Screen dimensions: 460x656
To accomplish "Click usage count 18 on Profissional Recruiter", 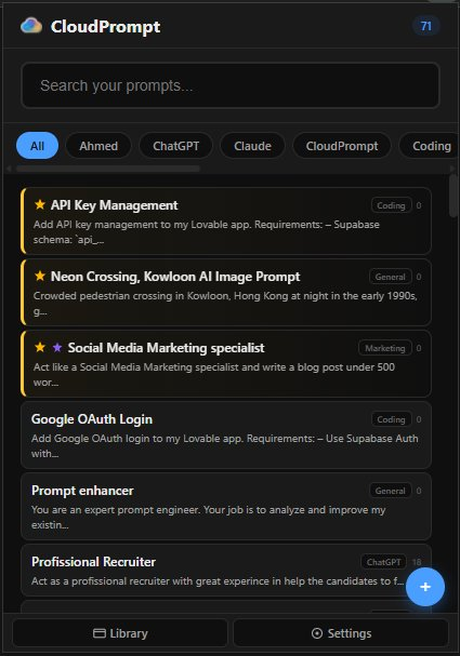I will [x=417, y=562].
